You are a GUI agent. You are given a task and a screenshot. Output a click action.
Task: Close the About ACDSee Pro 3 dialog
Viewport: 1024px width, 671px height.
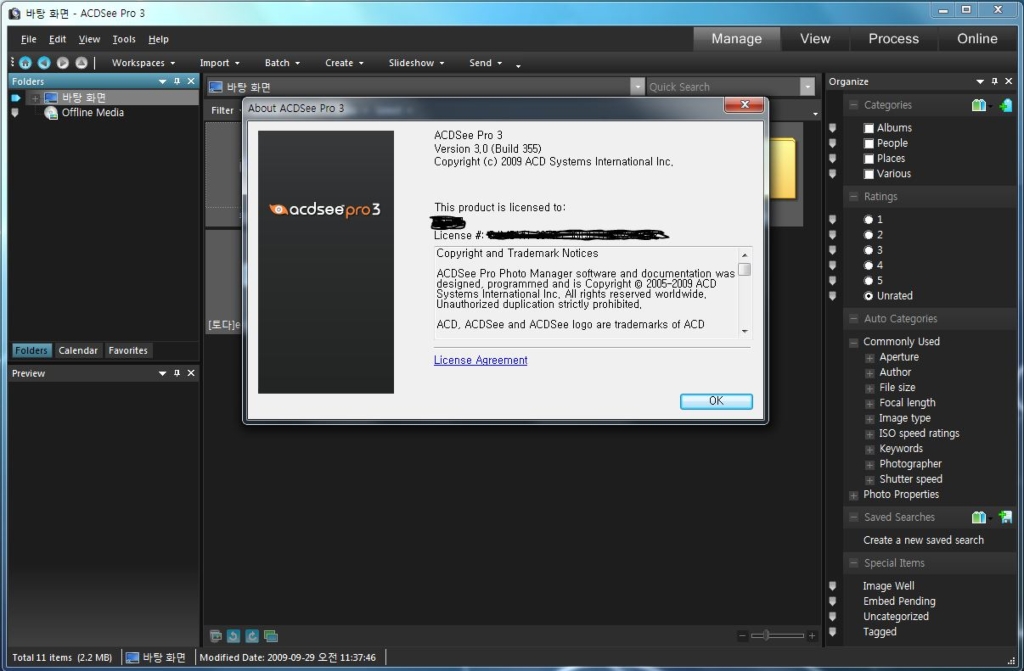[x=744, y=105]
